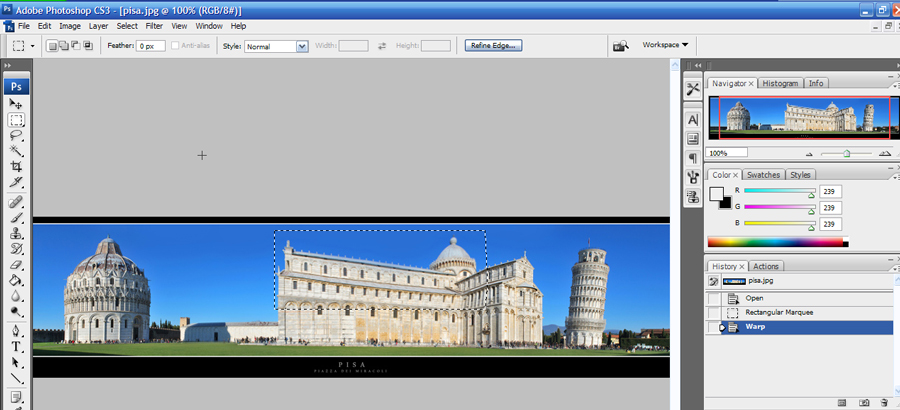Click the Refine Edge button
Screen dimensions: 900x410
pos(492,46)
